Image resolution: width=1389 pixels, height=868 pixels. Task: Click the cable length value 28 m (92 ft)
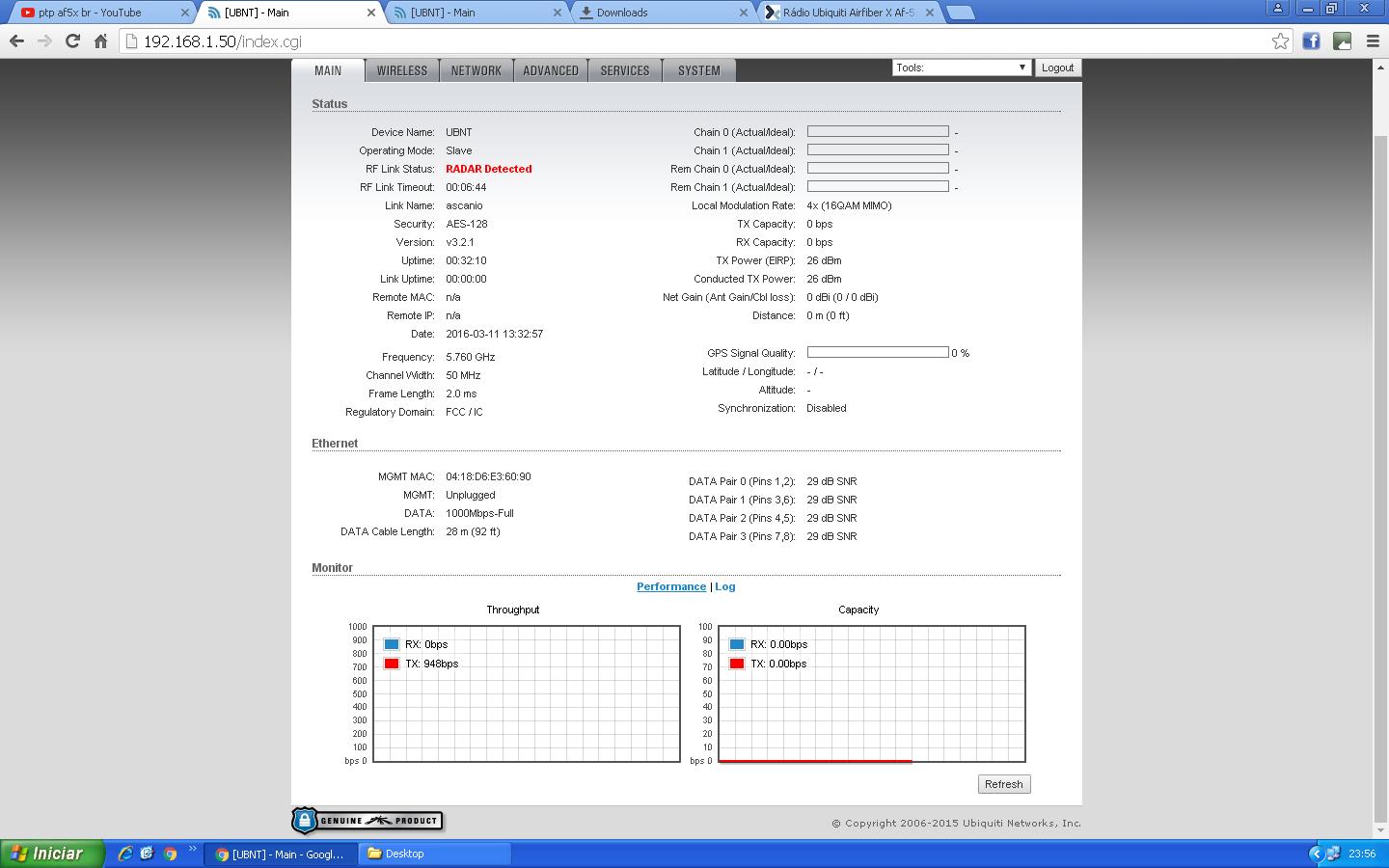[x=473, y=531]
